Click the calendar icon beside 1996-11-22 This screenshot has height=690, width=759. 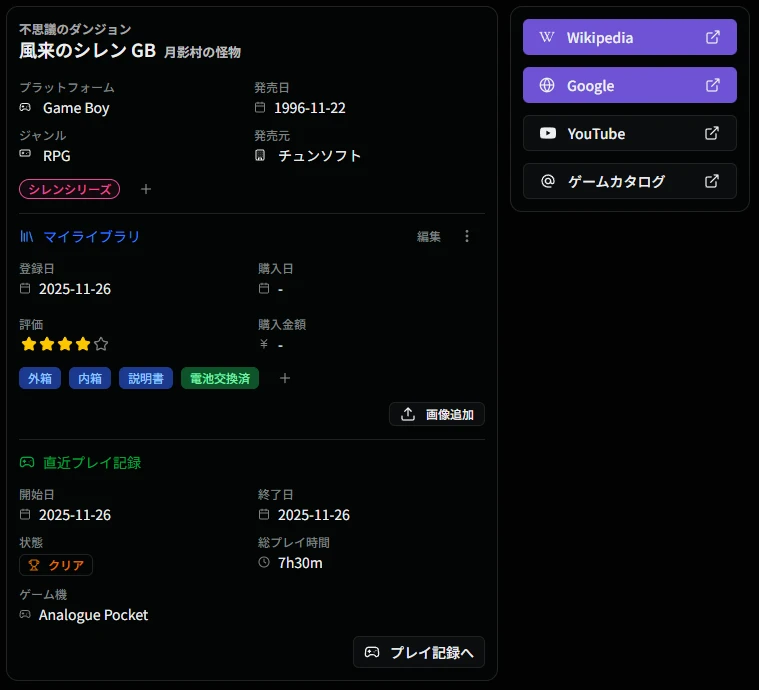coord(260,107)
